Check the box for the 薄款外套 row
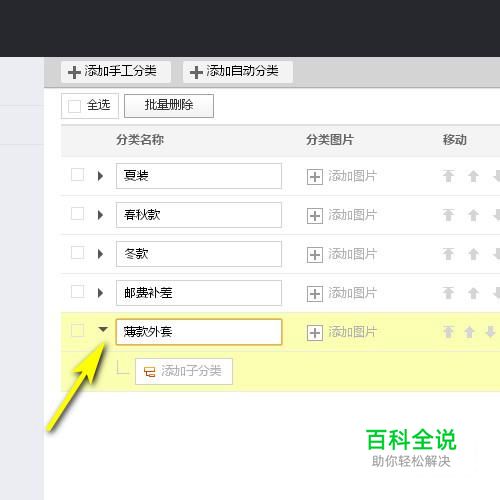This screenshot has height=500, width=500. tap(78, 331)
